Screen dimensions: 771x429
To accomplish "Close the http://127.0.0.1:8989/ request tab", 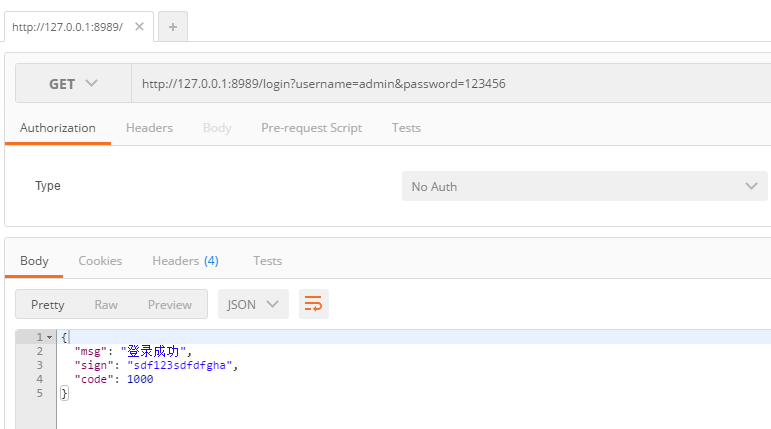I will (x=140, y=27).
